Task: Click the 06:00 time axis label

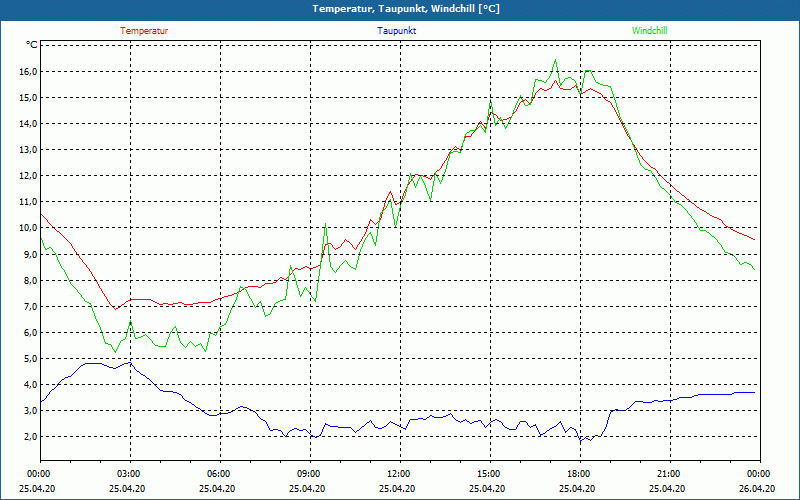Action: [220, 474]
